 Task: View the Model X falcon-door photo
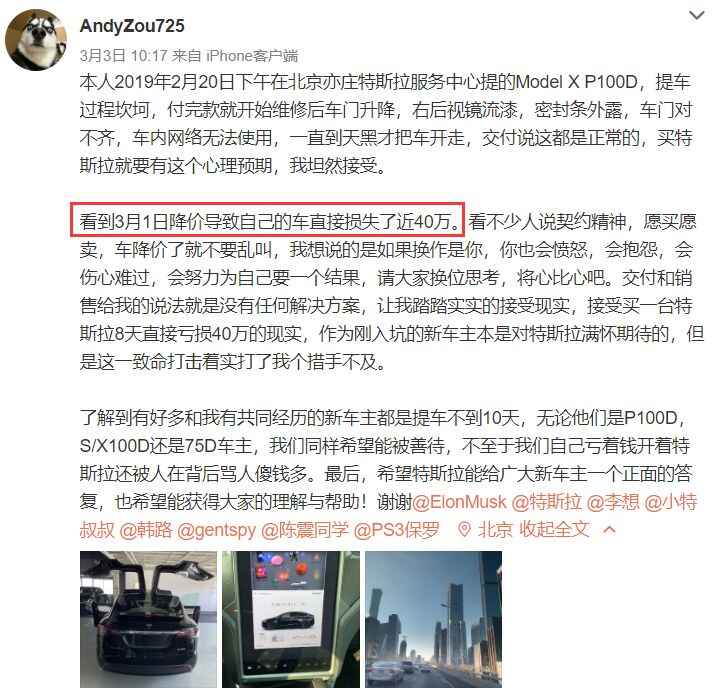pyautogui.click(x=148, y=619)
